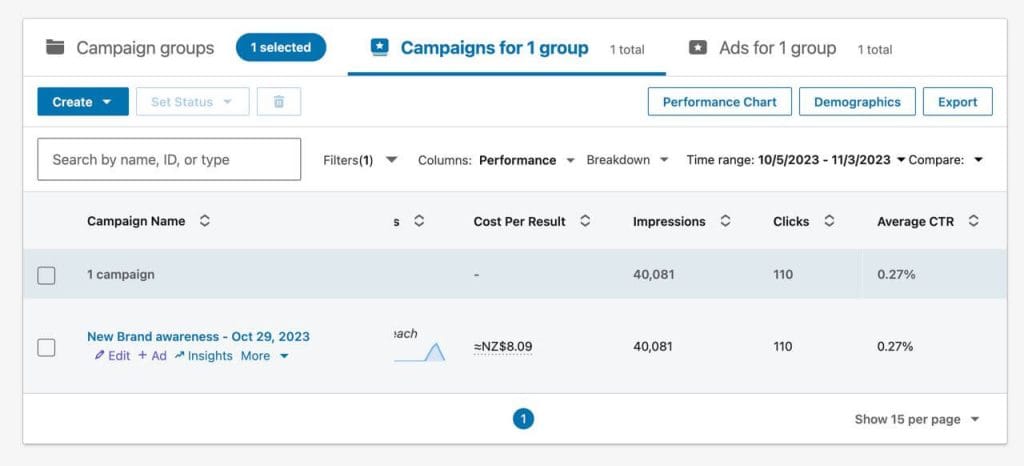Sort the Clicks column using arrows
Viewport: 1024px width, 466px height.
click(829, 222)
